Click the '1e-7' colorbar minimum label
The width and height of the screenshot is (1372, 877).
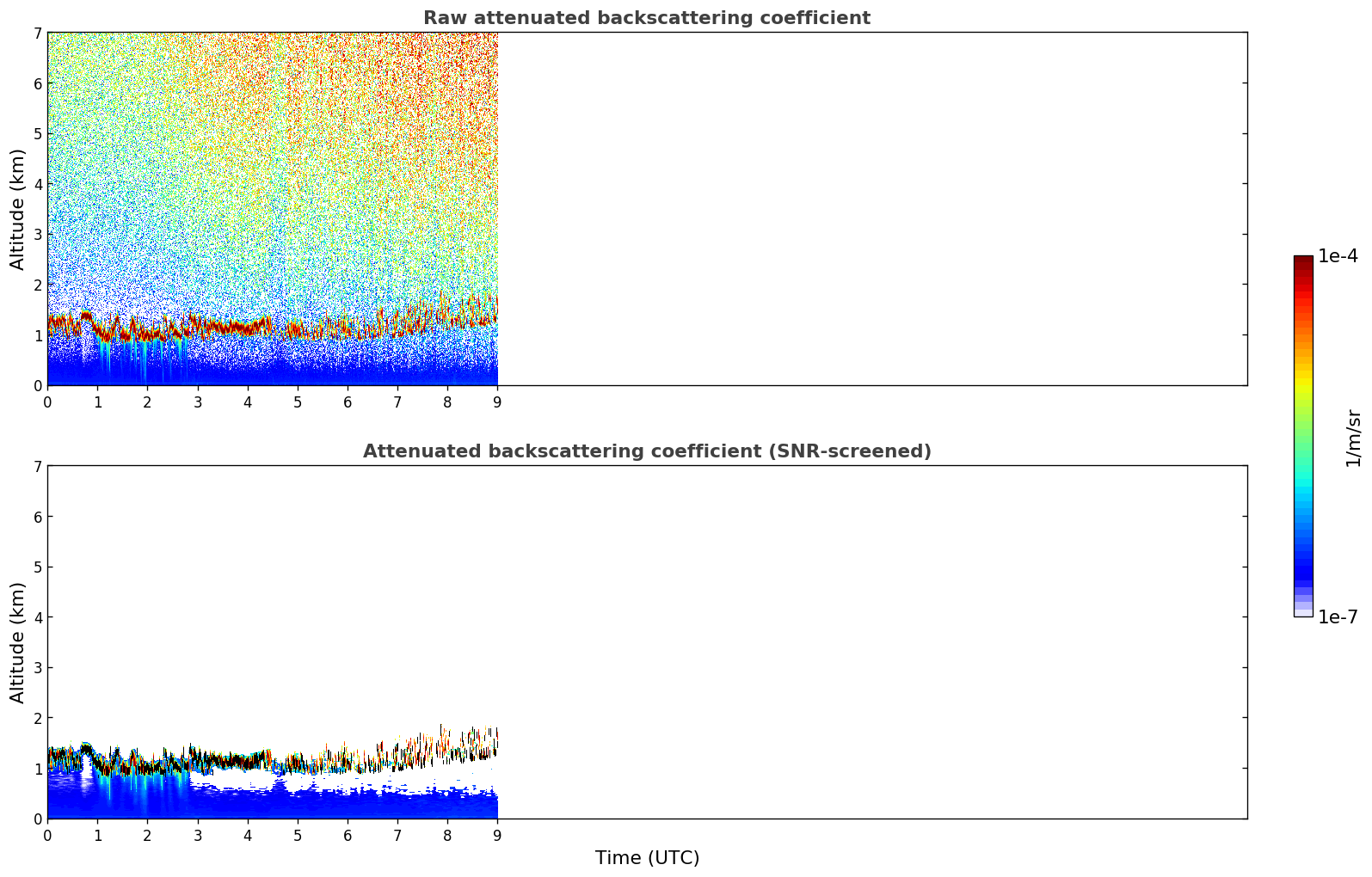pyautogui.click(x=1338, y=617)
